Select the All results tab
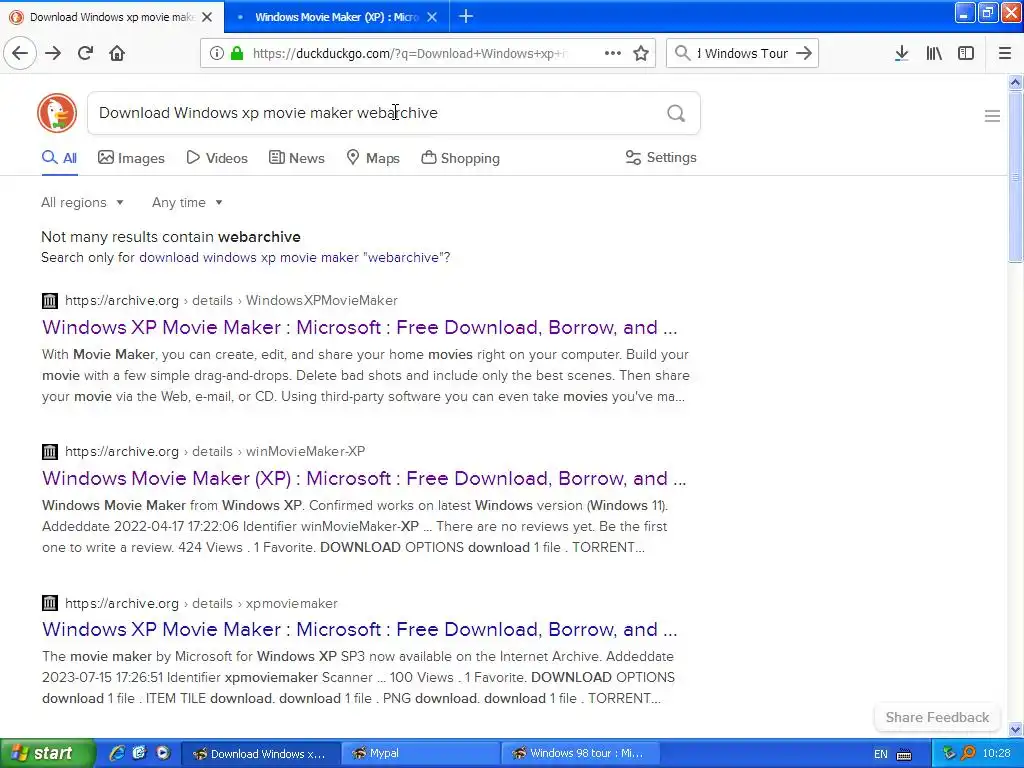 (x=59, y=158)
